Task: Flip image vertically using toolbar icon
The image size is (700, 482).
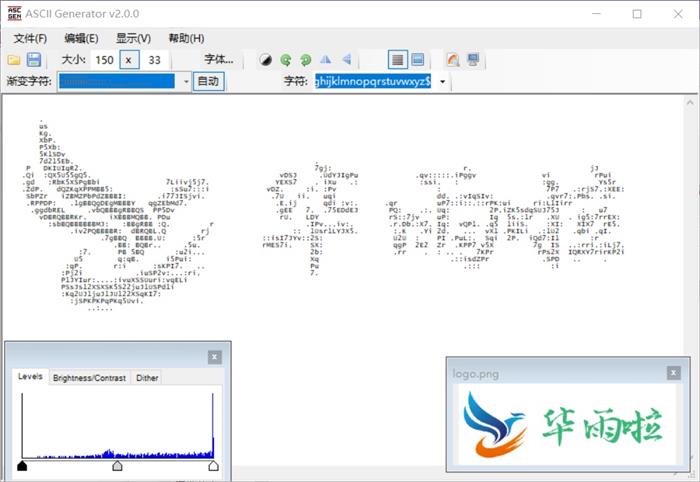Action: click(346, 60)
